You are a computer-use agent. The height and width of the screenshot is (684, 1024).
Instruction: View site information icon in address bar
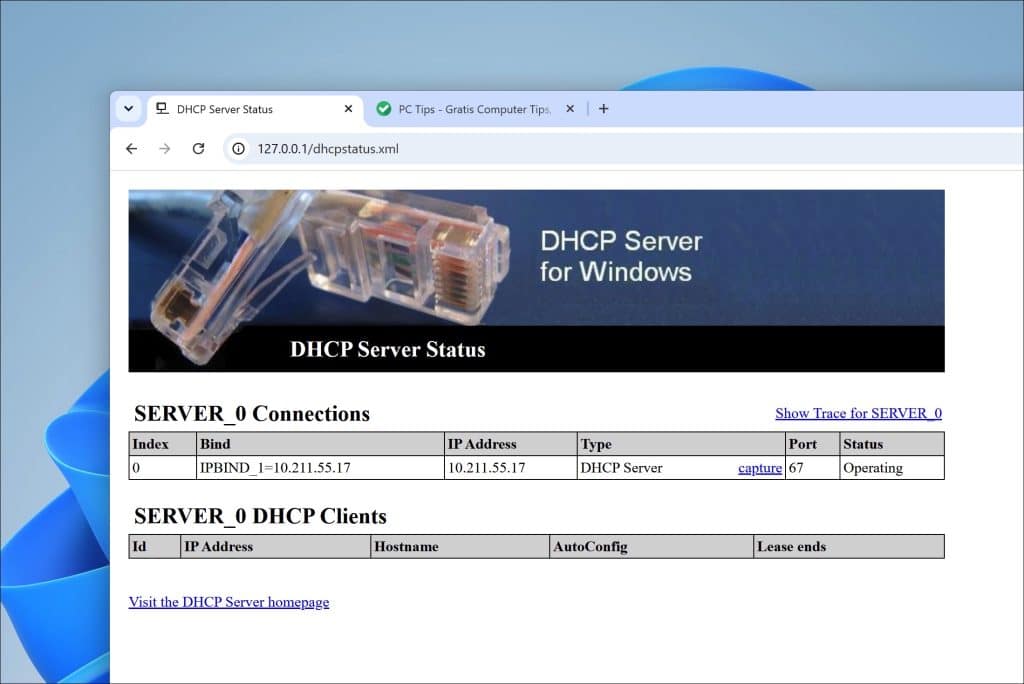(239, 149)
